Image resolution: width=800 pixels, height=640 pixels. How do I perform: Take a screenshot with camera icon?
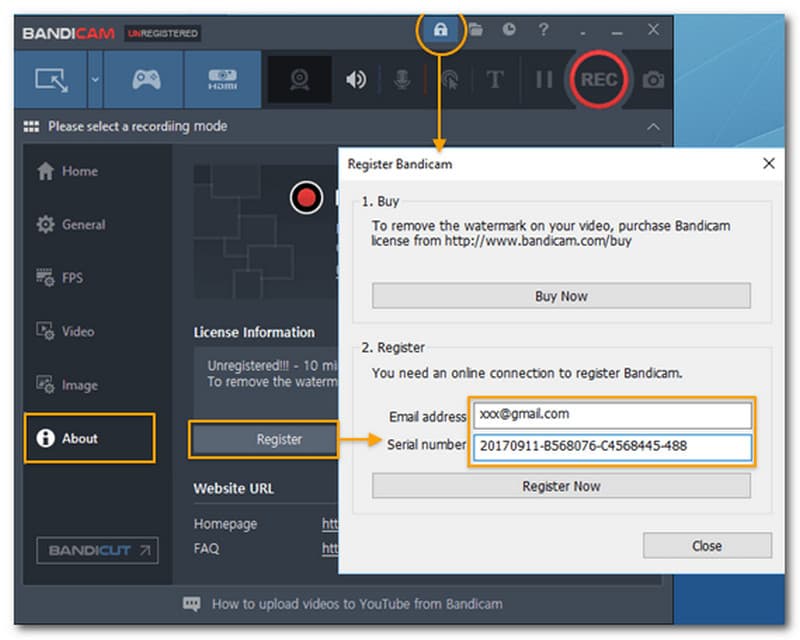653,80
